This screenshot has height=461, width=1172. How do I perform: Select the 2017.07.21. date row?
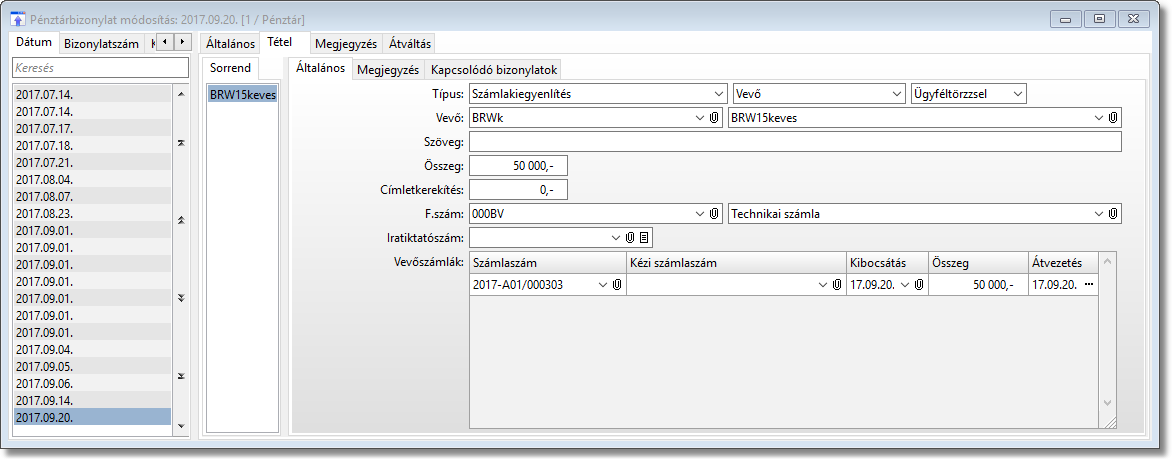(x=93, y=162)
